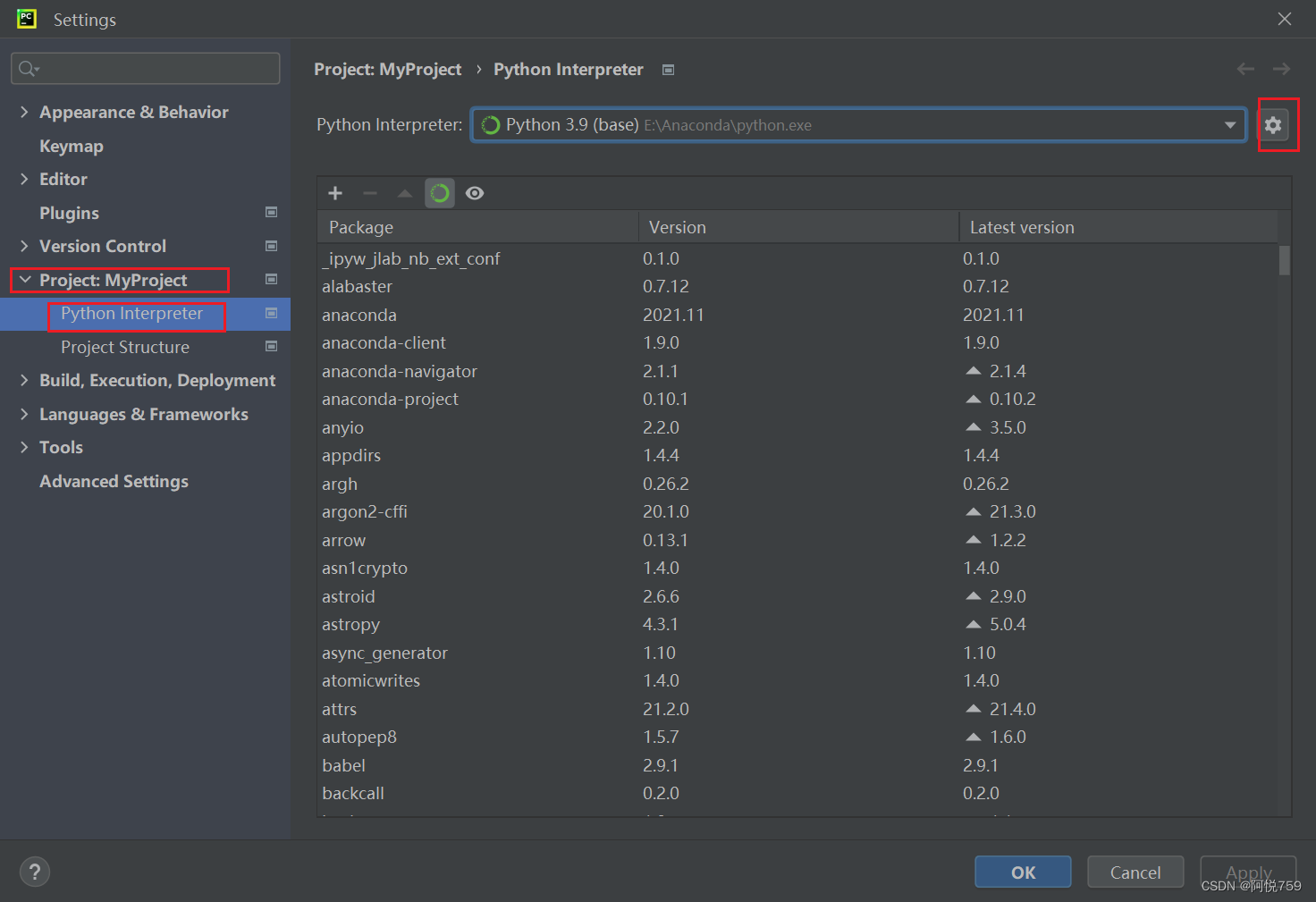Open the interpreter gear settings menu
The width and height of the screenshot is (1316, 902).
(1273, 125)
